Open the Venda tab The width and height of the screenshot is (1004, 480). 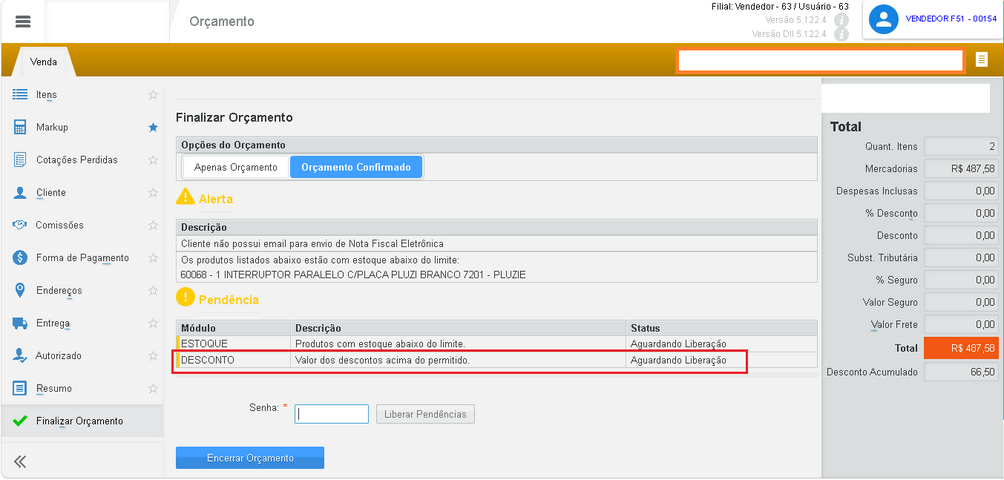click(44, 62)
